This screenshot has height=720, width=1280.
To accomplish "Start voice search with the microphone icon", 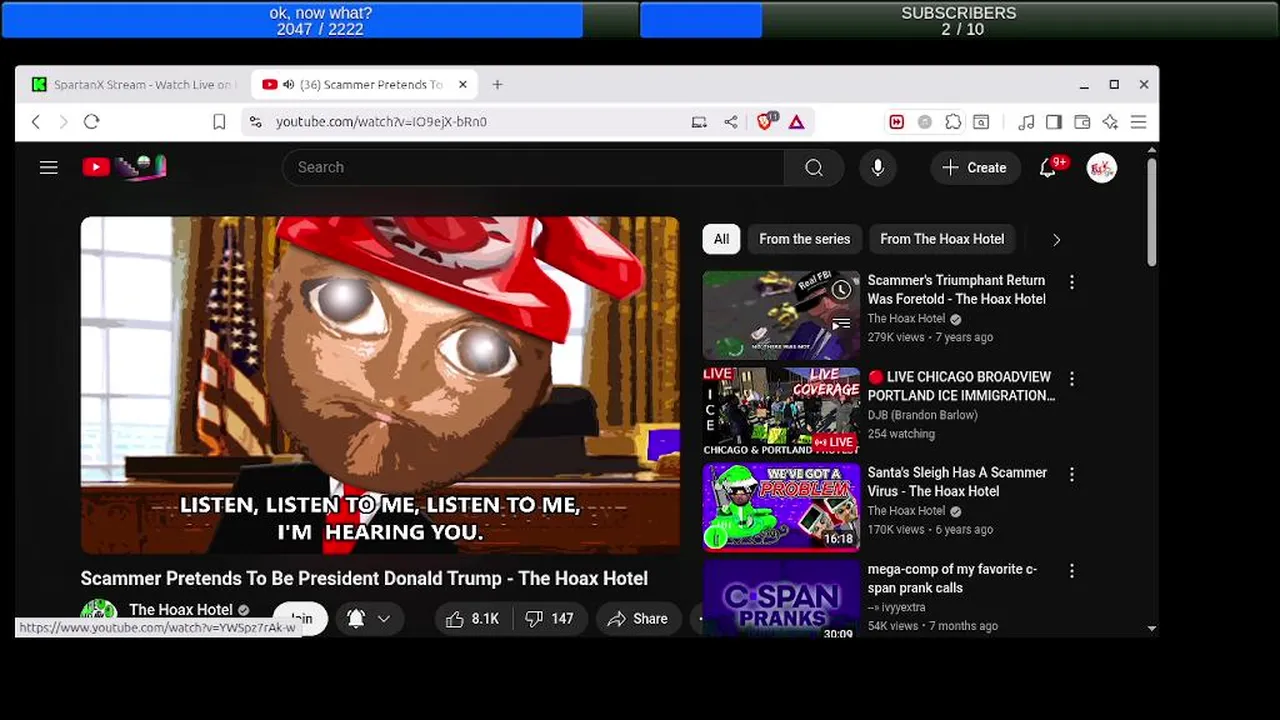I will pos(877,167).
